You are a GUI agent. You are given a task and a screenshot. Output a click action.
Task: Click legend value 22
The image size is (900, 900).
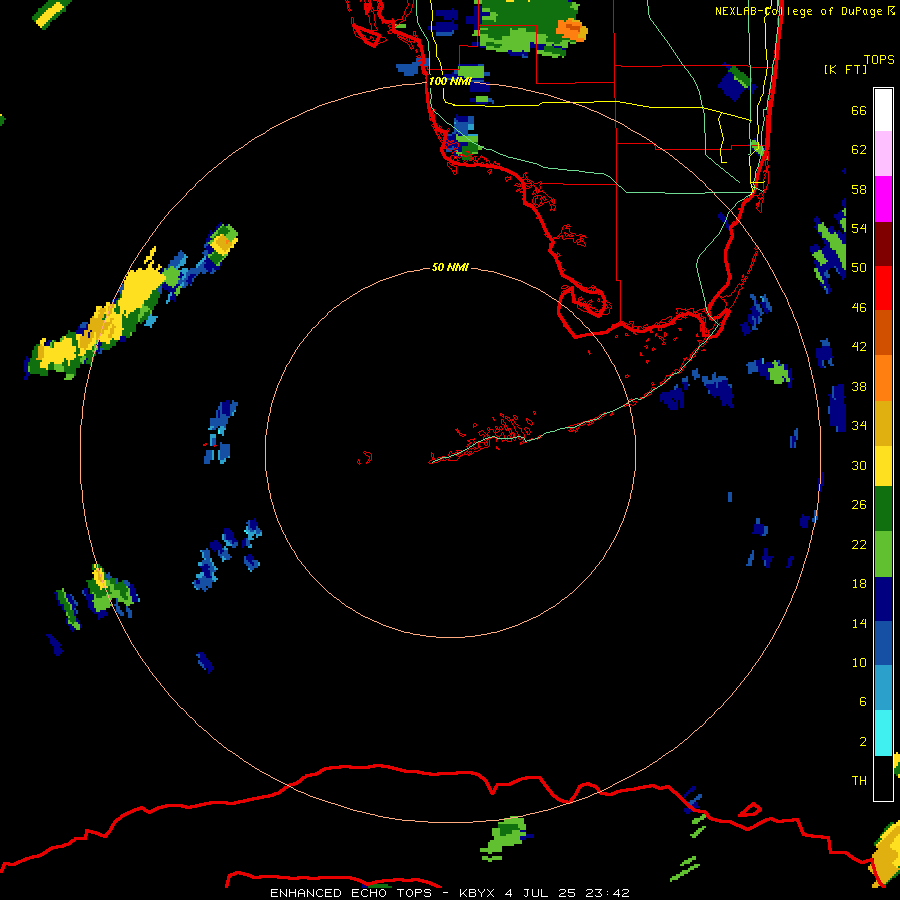tap(859, 545)
